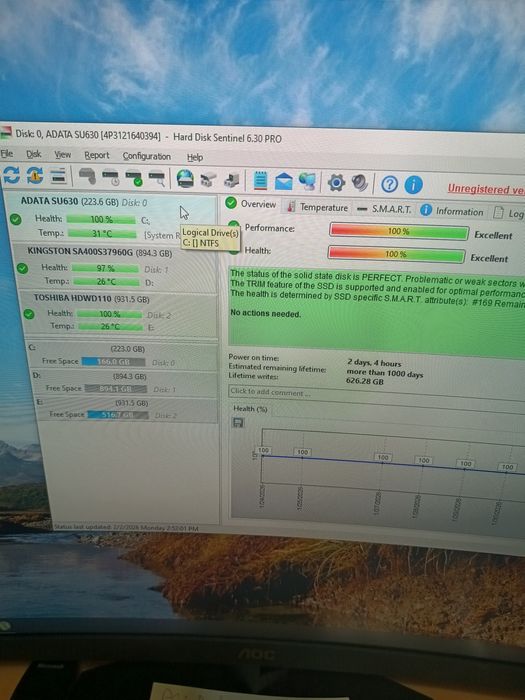
Task: Click the Performance 100 % bar
Action: coord(399,231)
